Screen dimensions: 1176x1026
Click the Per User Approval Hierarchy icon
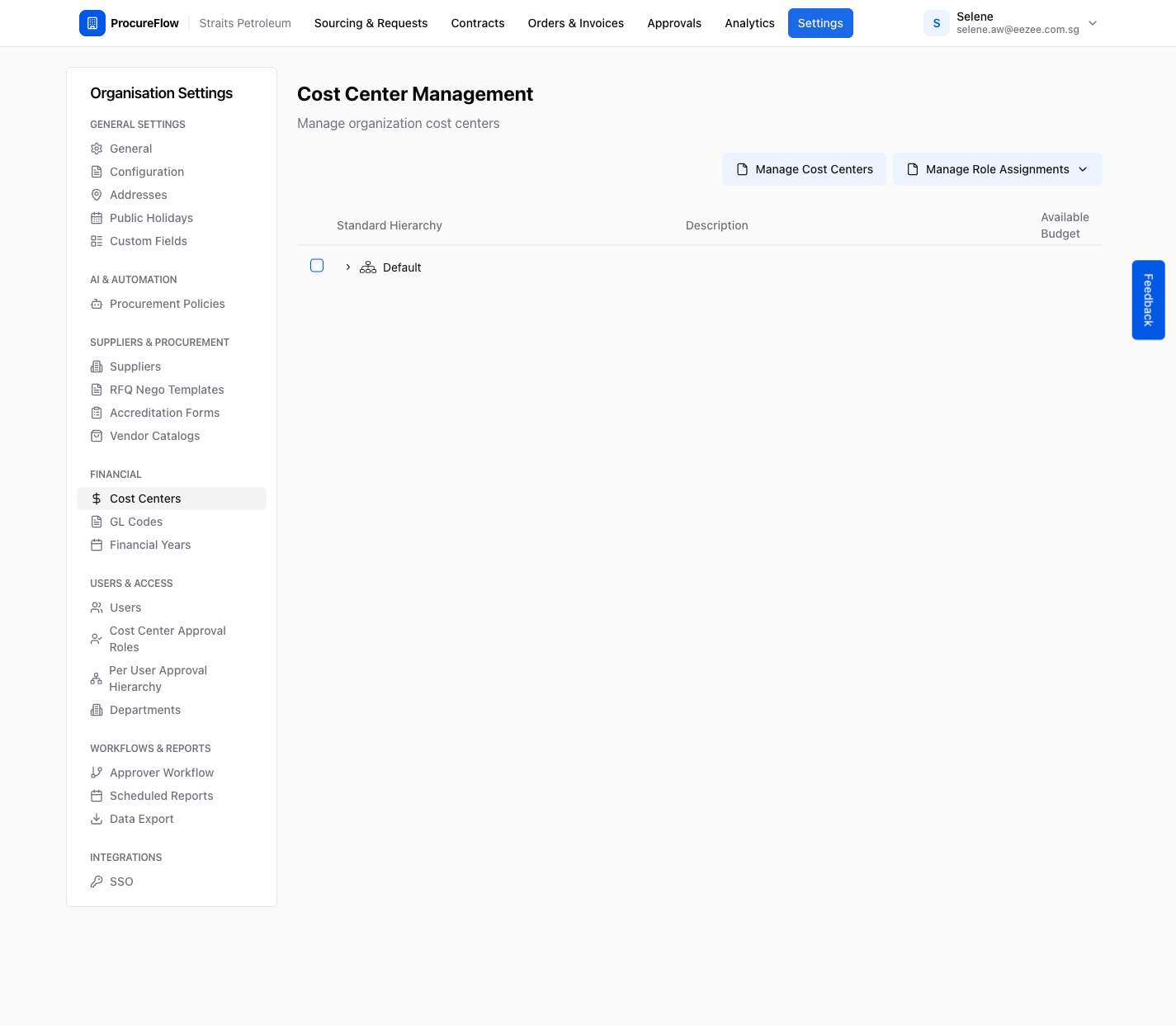[97, 678]
